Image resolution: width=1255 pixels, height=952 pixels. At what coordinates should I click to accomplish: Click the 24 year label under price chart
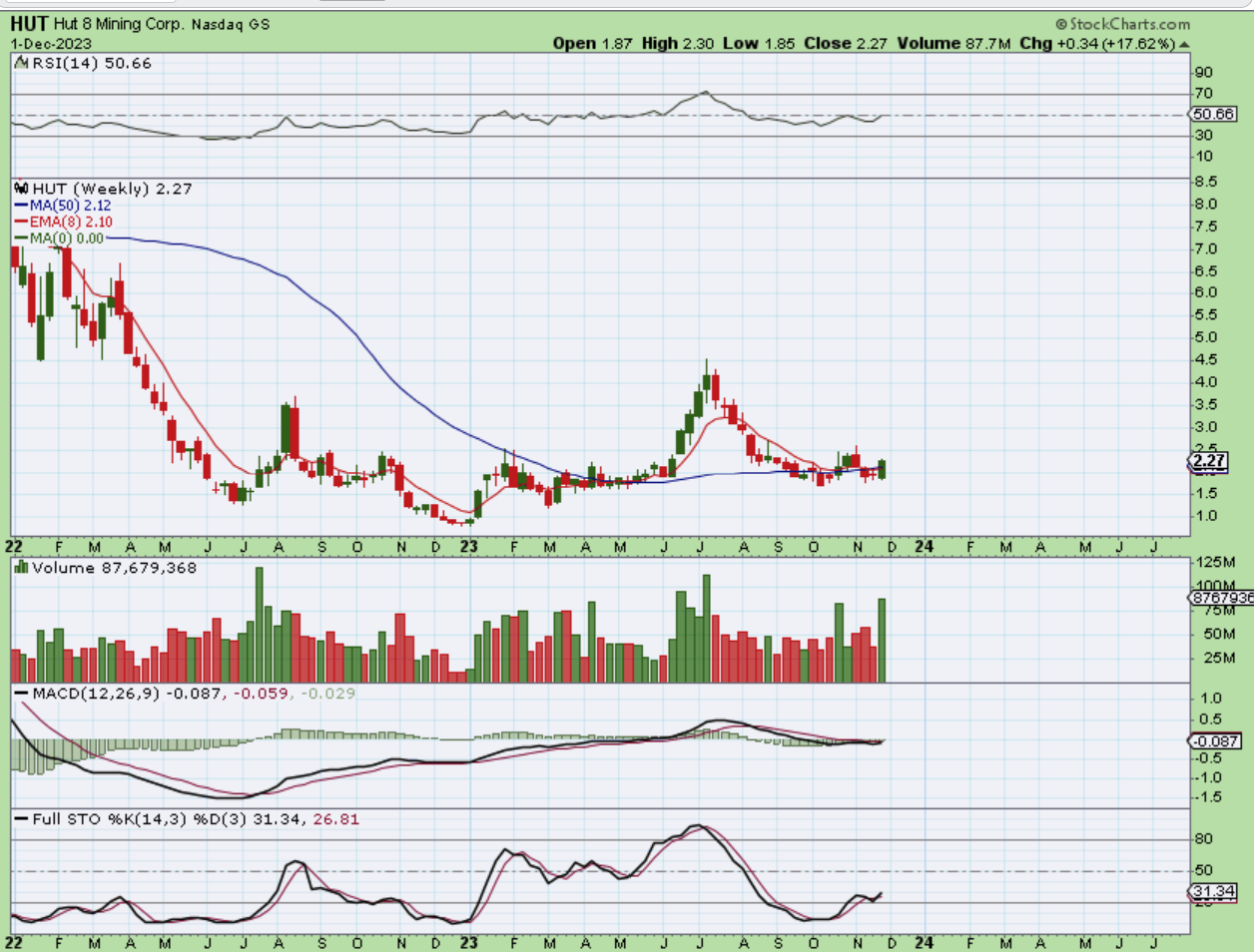[x=925, y=547]
